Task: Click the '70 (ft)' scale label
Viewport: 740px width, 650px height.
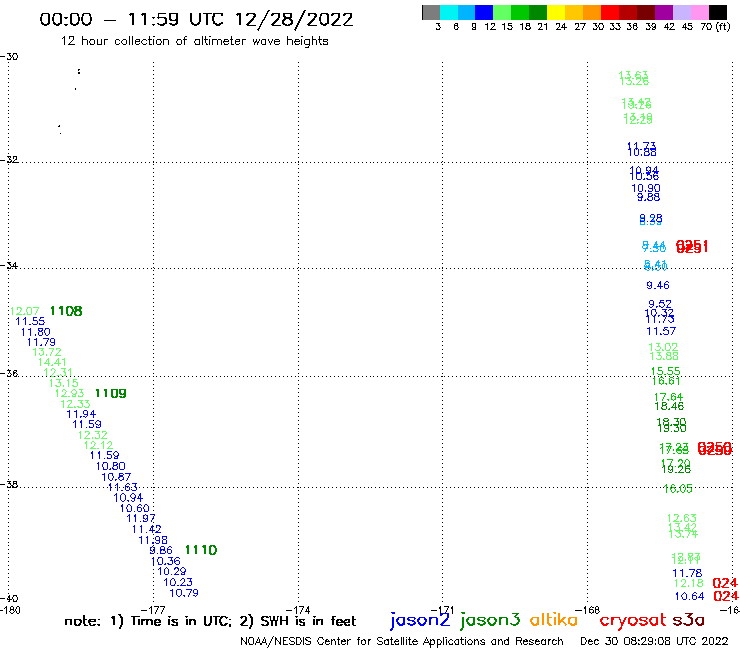Action: coord(715,26)
